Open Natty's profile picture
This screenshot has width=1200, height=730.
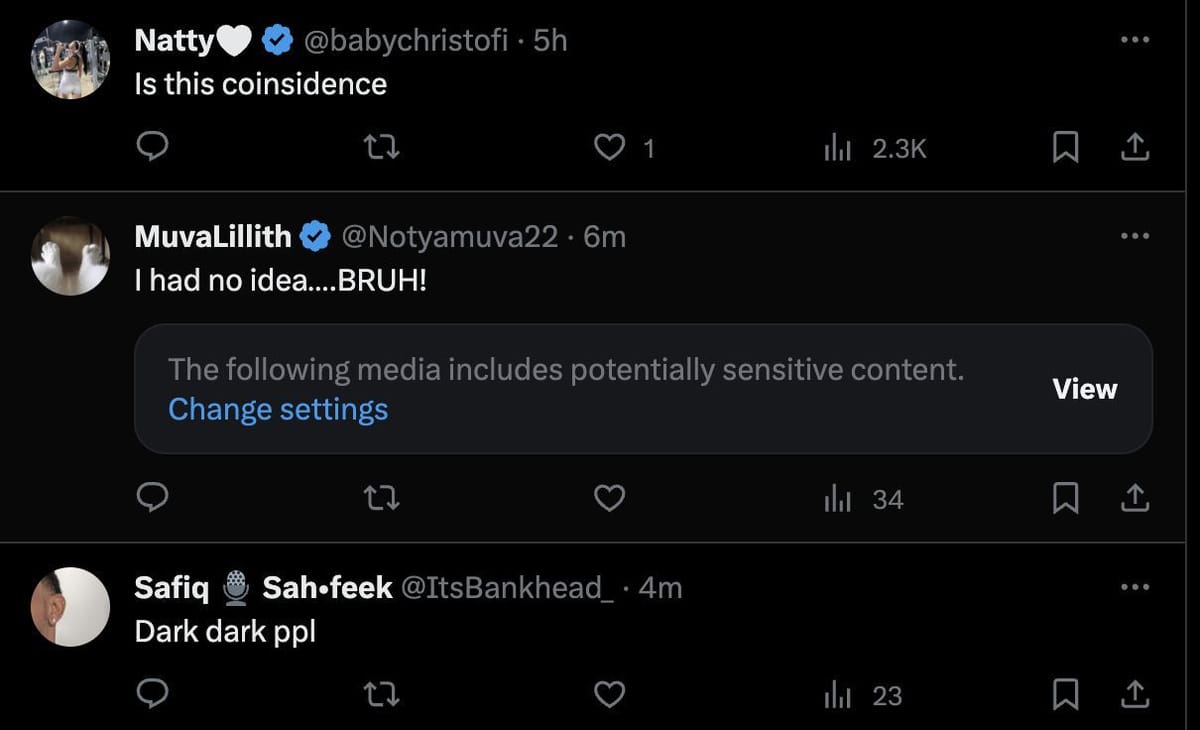pos(70,60)
